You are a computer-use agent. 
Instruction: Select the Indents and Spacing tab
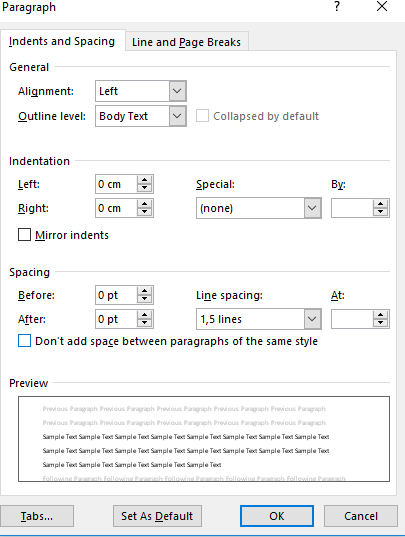tap(62, 41)
